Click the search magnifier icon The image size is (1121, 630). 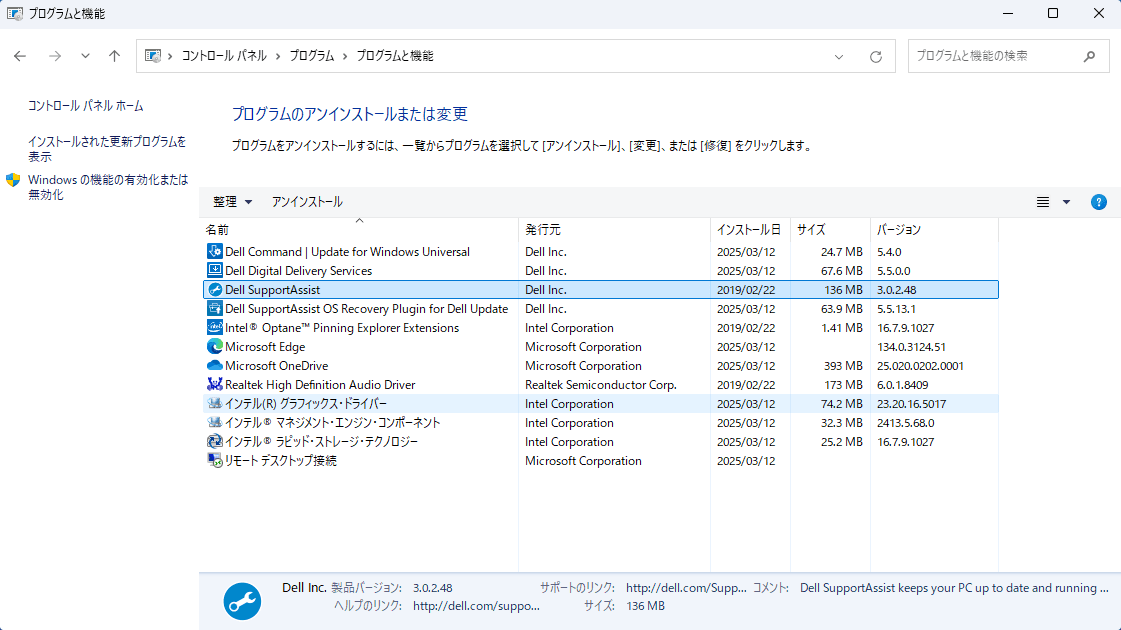click(x=1090, y=56)
